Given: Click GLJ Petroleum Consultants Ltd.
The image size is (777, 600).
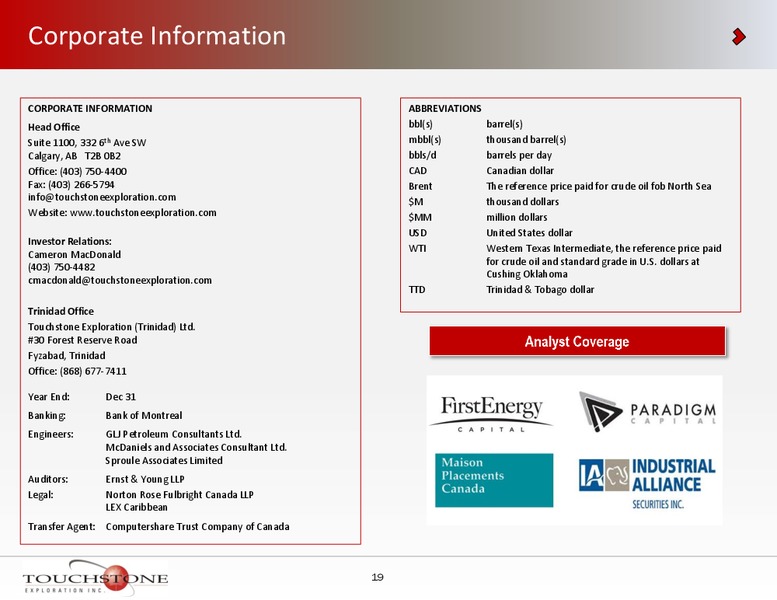Looking at the screenshot, I should coord(173,434).
